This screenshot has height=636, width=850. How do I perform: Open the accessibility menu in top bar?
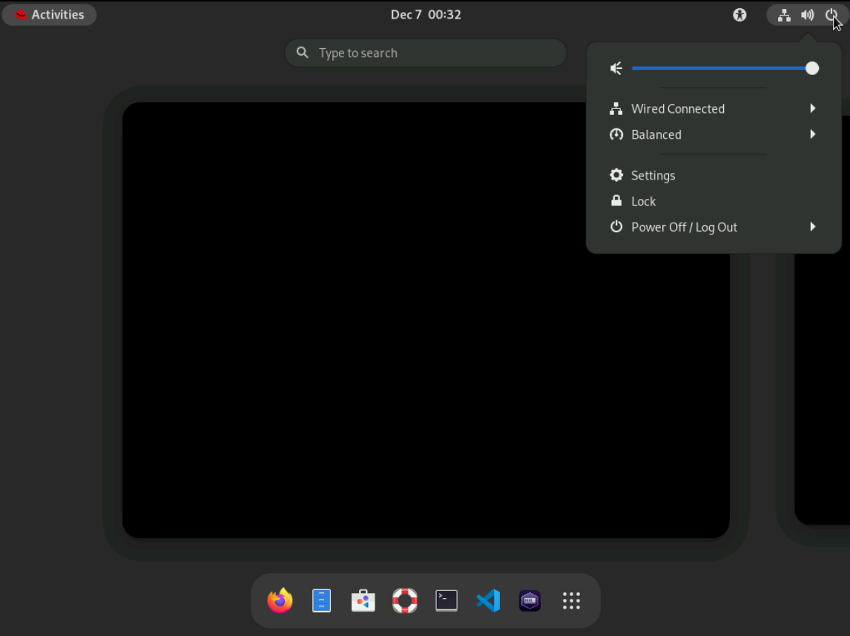pyautogui.click(x=740, y=15)
